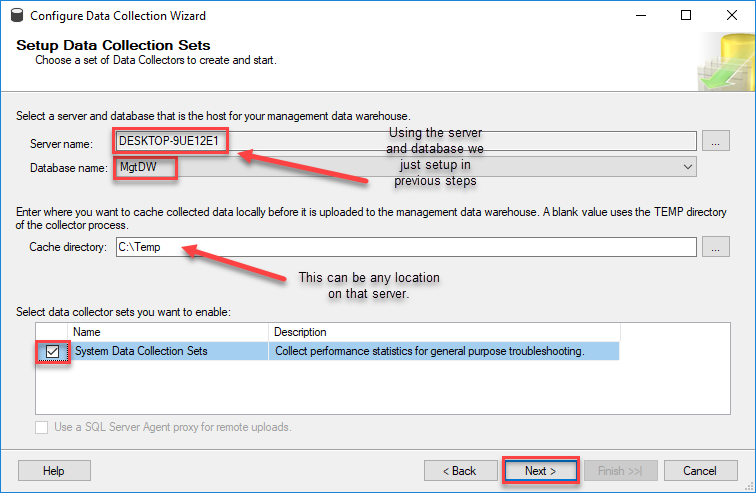Viewport: 756px width, 493px height.
Task: Open cache directory browse ellipsis button
Action: tap(716, 247)
